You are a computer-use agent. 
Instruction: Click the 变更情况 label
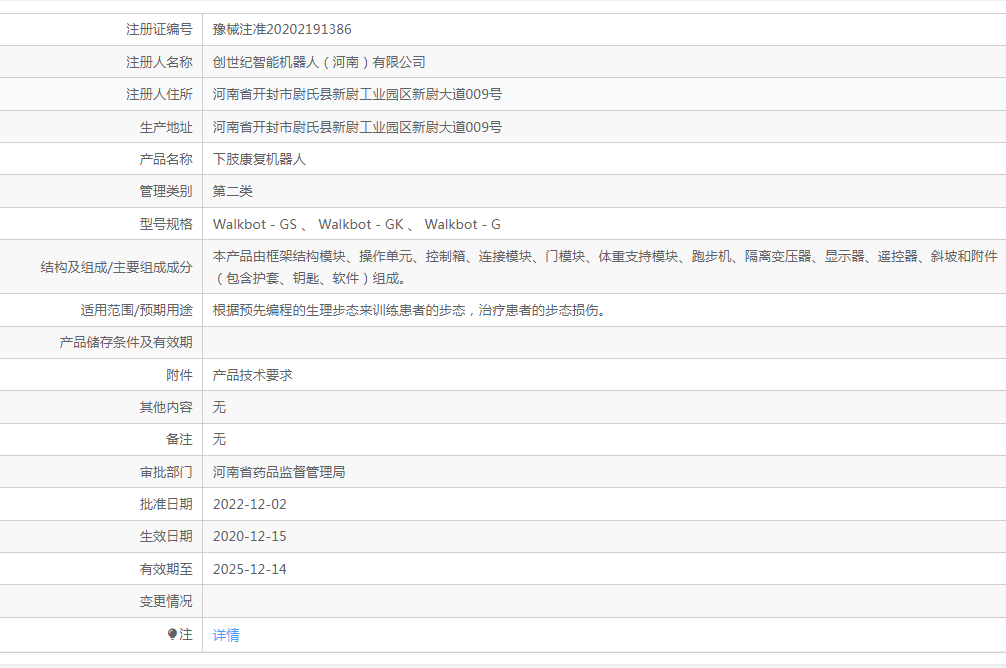point(166,601)
